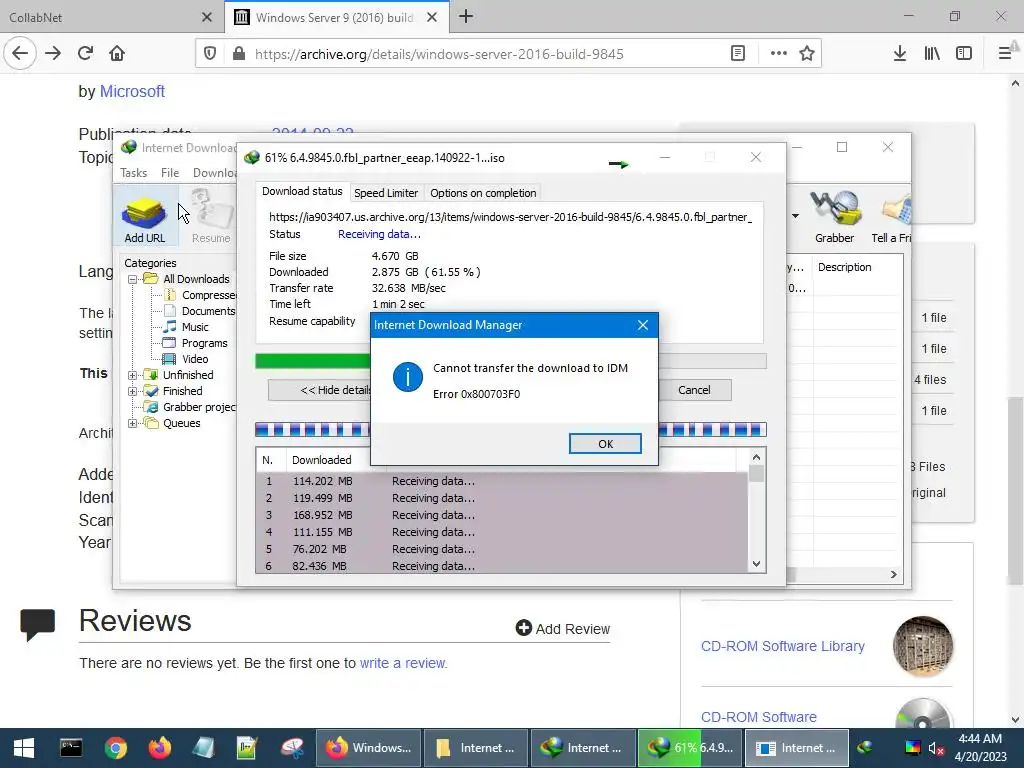Viewport: 1024px width, 768px height.
Task: Cancel the ISO download
Action: pos(694,390)
